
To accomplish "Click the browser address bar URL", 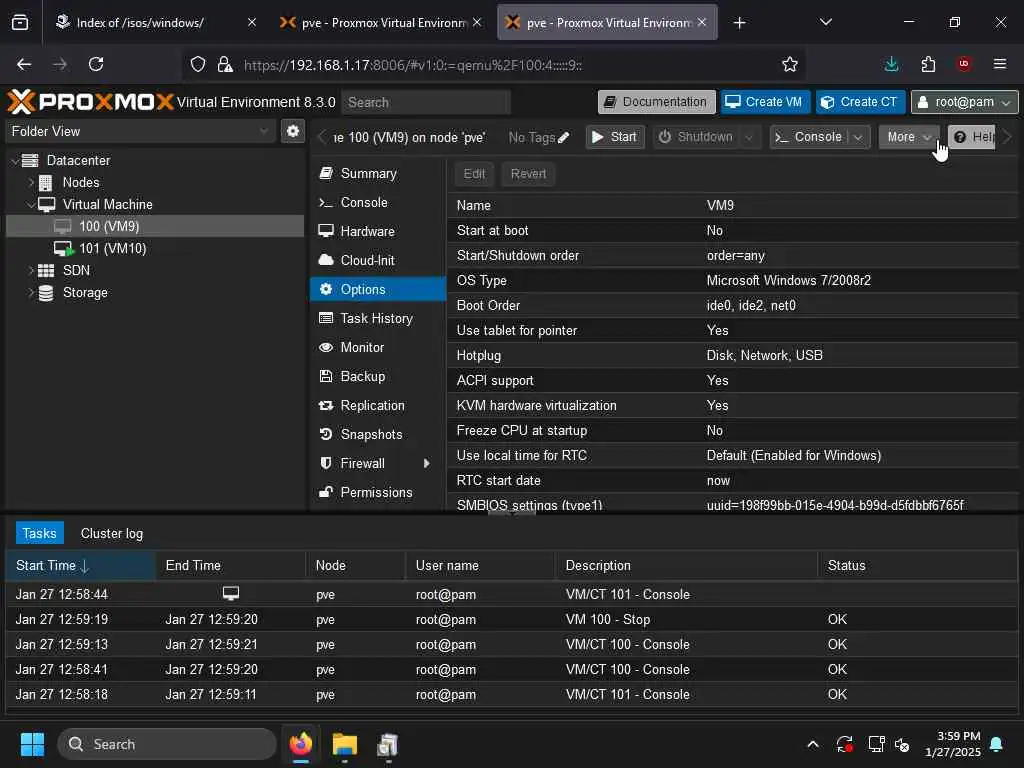I will tap(413, 65).
